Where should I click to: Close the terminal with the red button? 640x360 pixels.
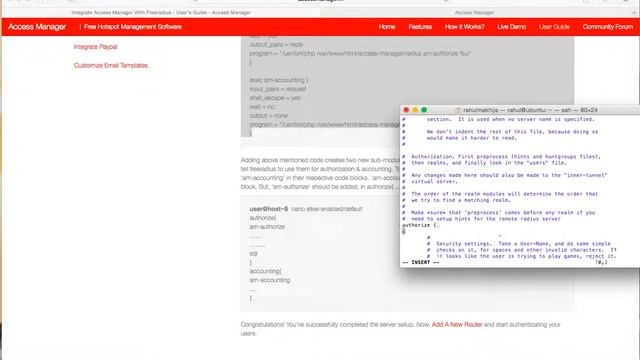406,110
